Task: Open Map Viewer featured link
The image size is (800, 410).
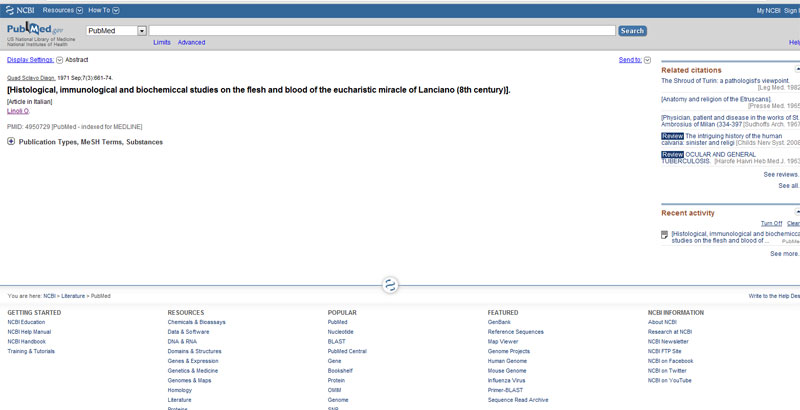Action: (x=503, y=342)
